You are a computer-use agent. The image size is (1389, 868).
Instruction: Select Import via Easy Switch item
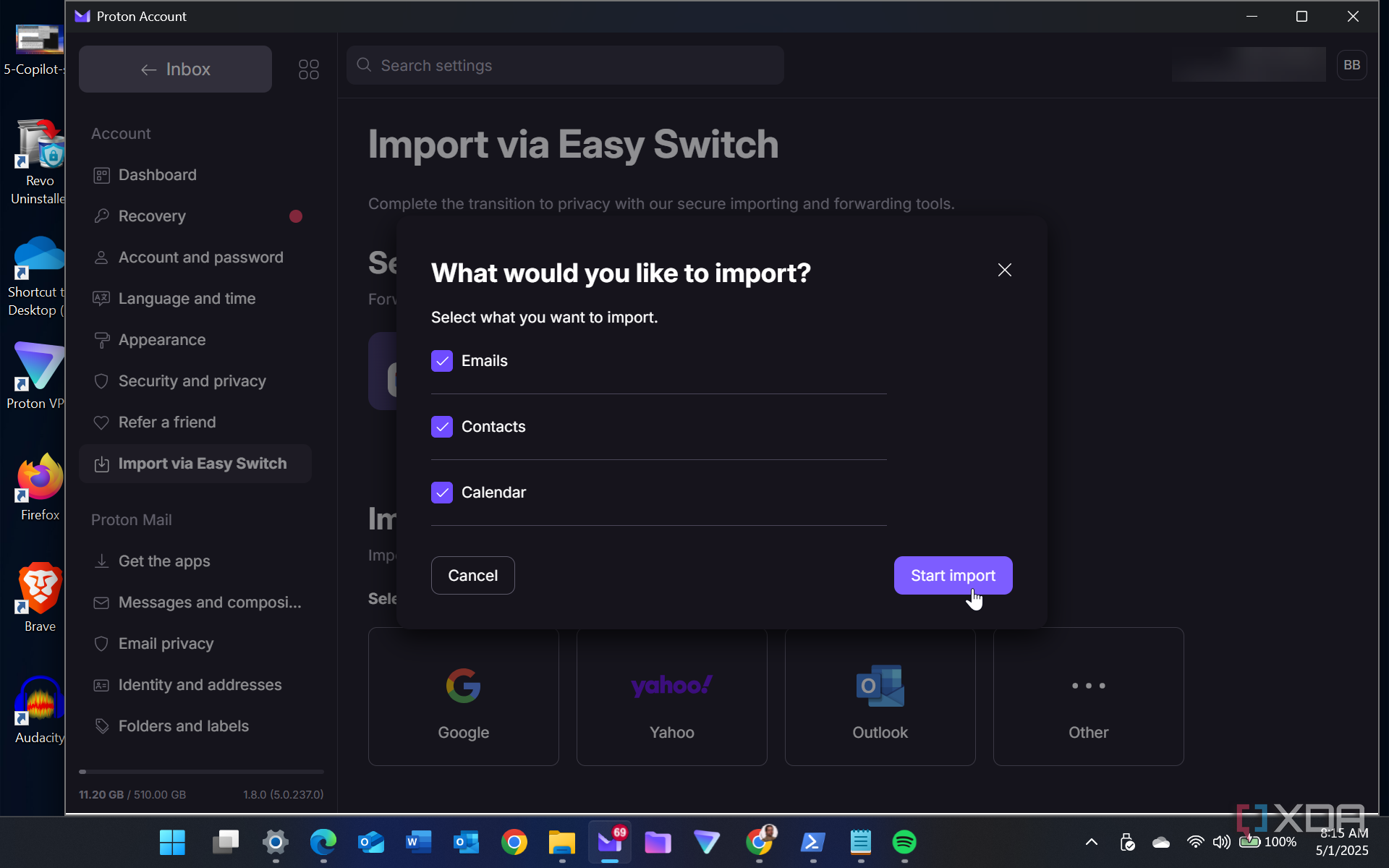click(195, 464)
